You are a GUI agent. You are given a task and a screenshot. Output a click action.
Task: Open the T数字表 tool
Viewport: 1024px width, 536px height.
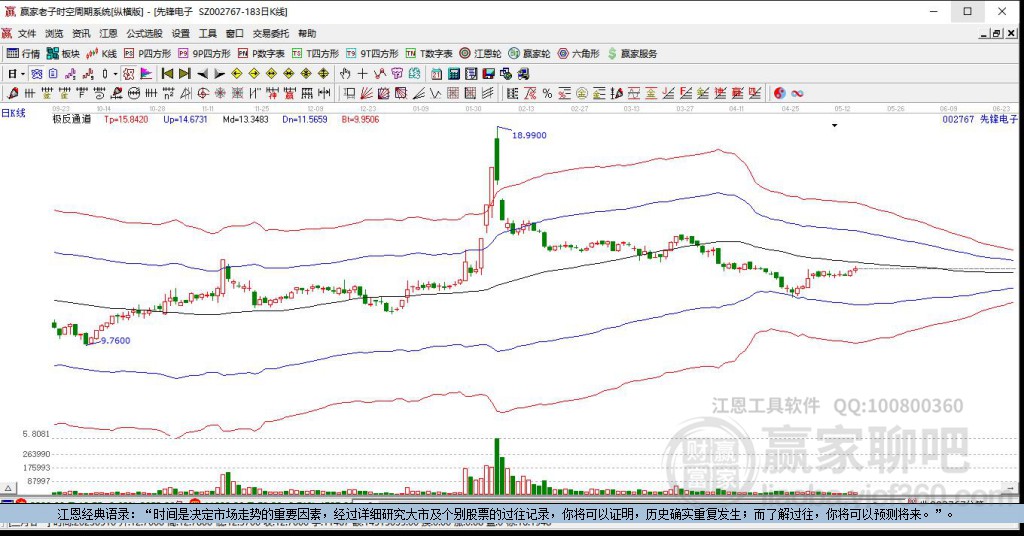click(x=429, y=54)
